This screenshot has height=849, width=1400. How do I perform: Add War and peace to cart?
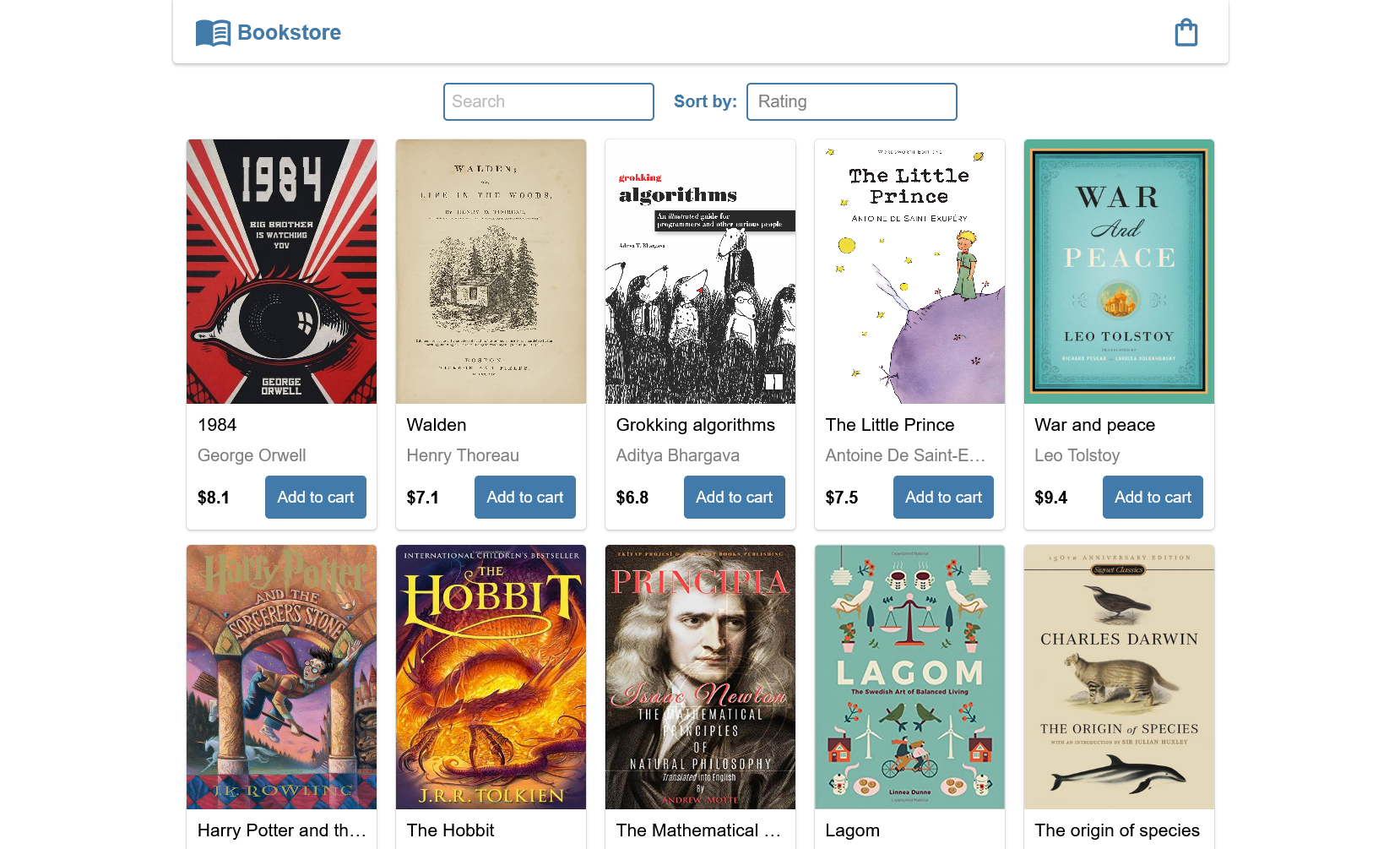(x=1153, y=498)
